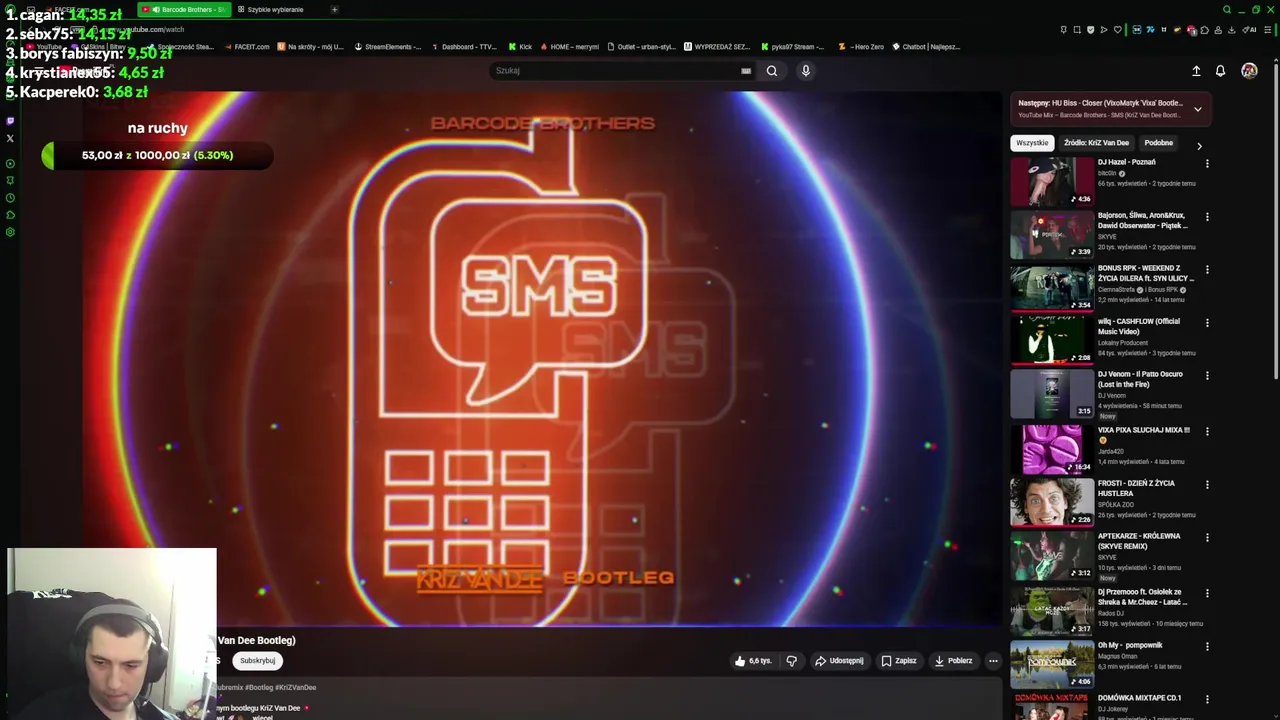Screen dimensions: 1280x720
Task: Open VIXA PIXA SLUCHAJ MIXA thumbnail
Action: 1052,449
